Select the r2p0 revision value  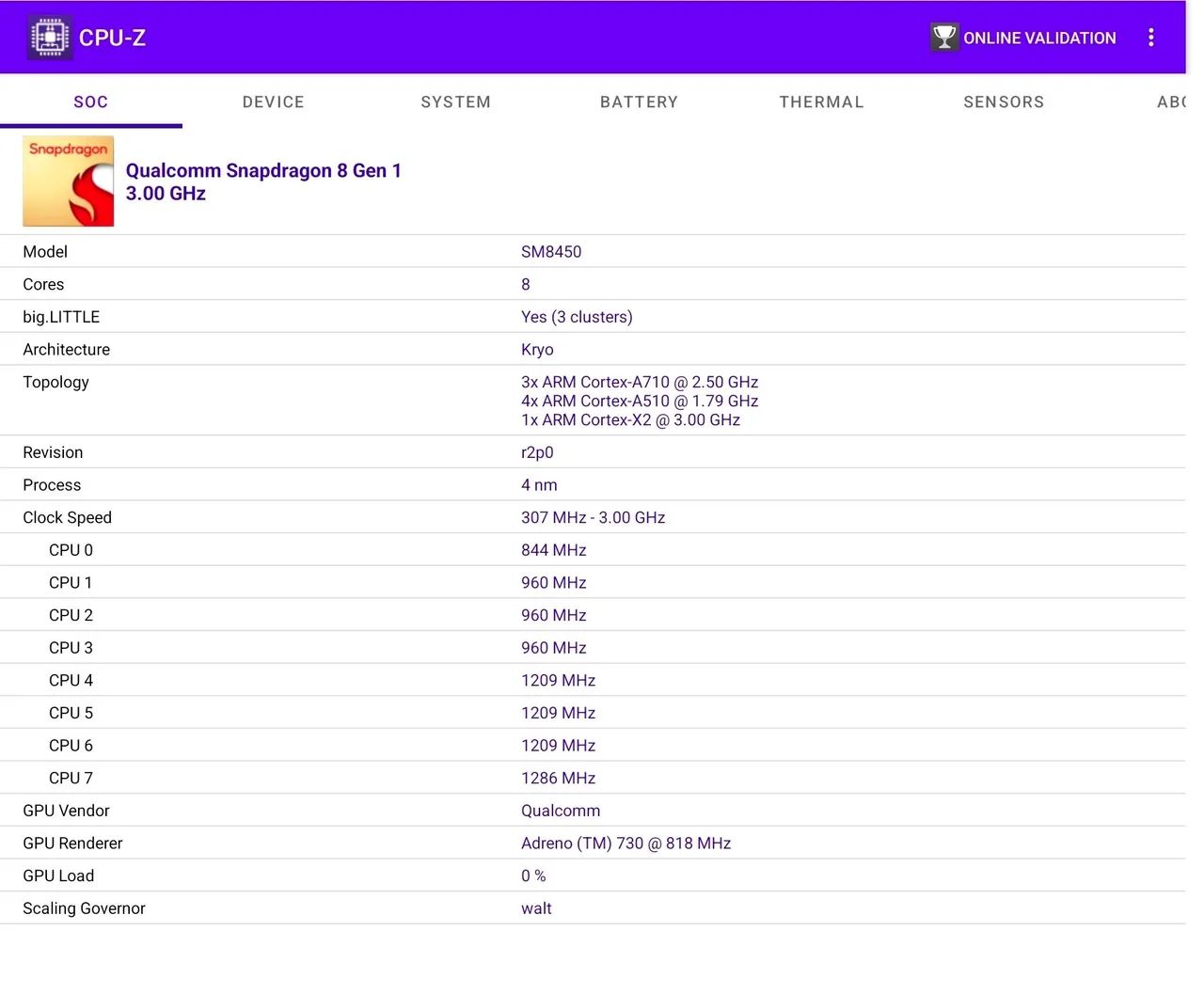click(x=537, y=452)
